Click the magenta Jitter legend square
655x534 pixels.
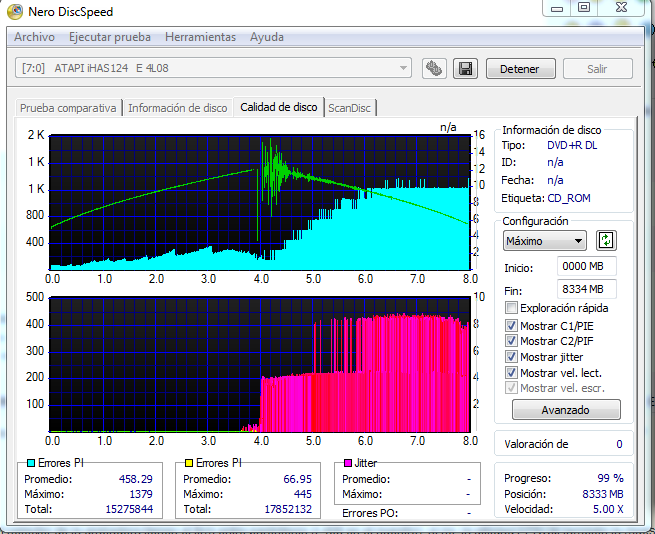coord(347,463)
